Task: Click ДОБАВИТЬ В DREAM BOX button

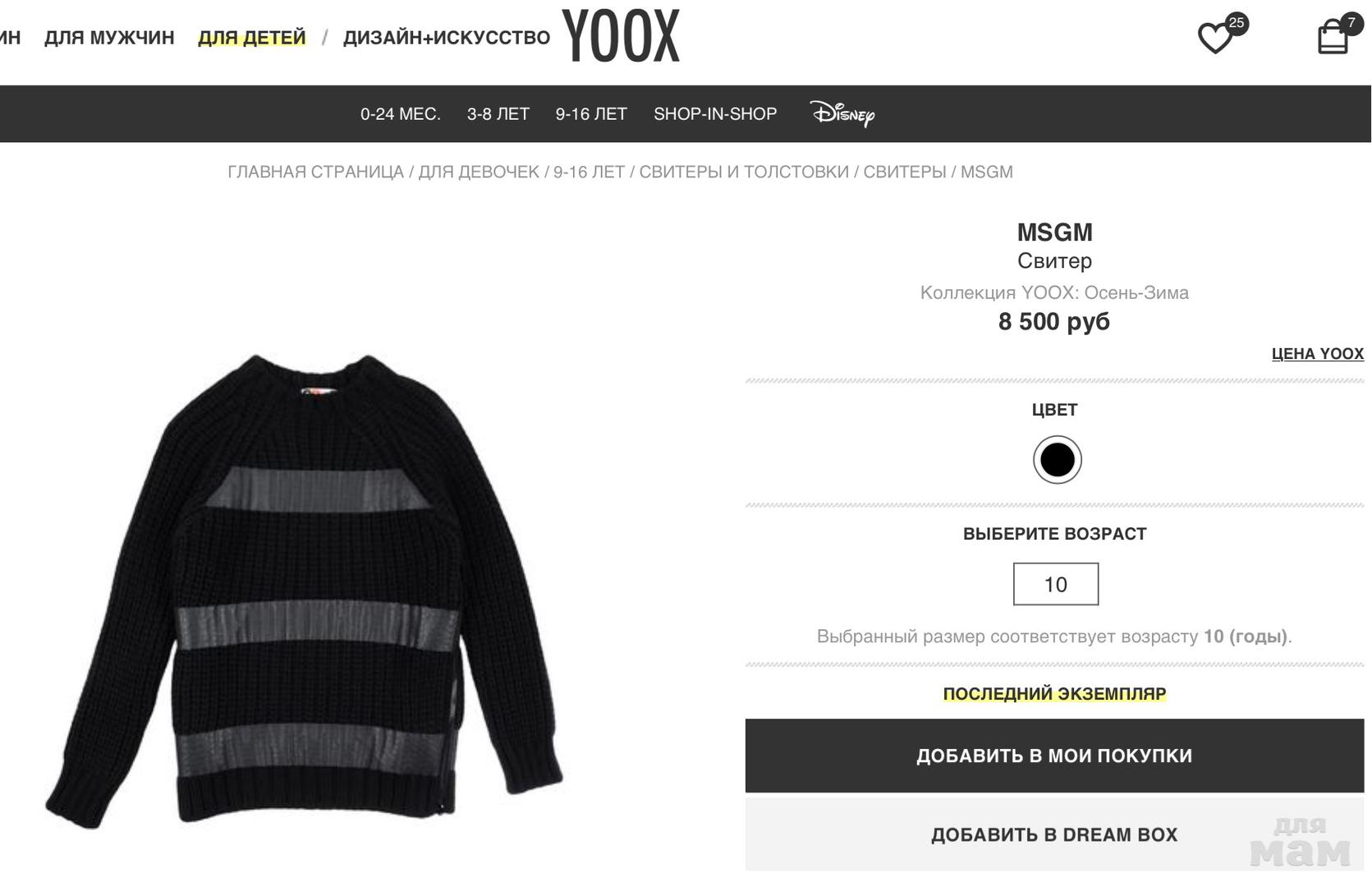Action: point(1054,834)
